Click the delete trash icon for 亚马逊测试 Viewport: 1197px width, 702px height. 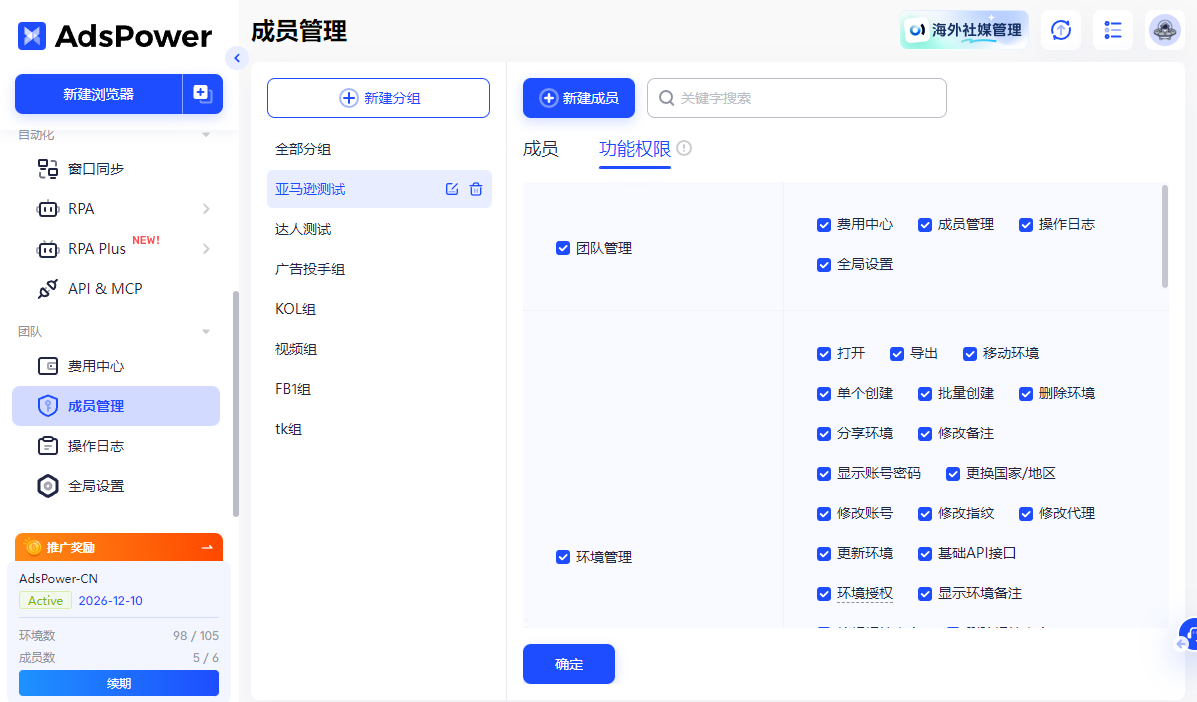[476, 189]
